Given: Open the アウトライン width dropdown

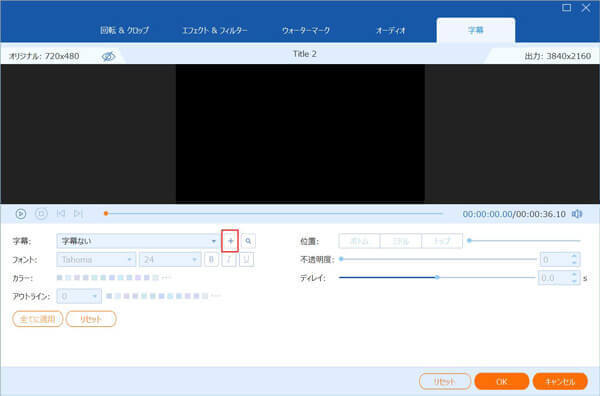Looking at the screenshot, I should pyautogui.click(x=79, y=296).
